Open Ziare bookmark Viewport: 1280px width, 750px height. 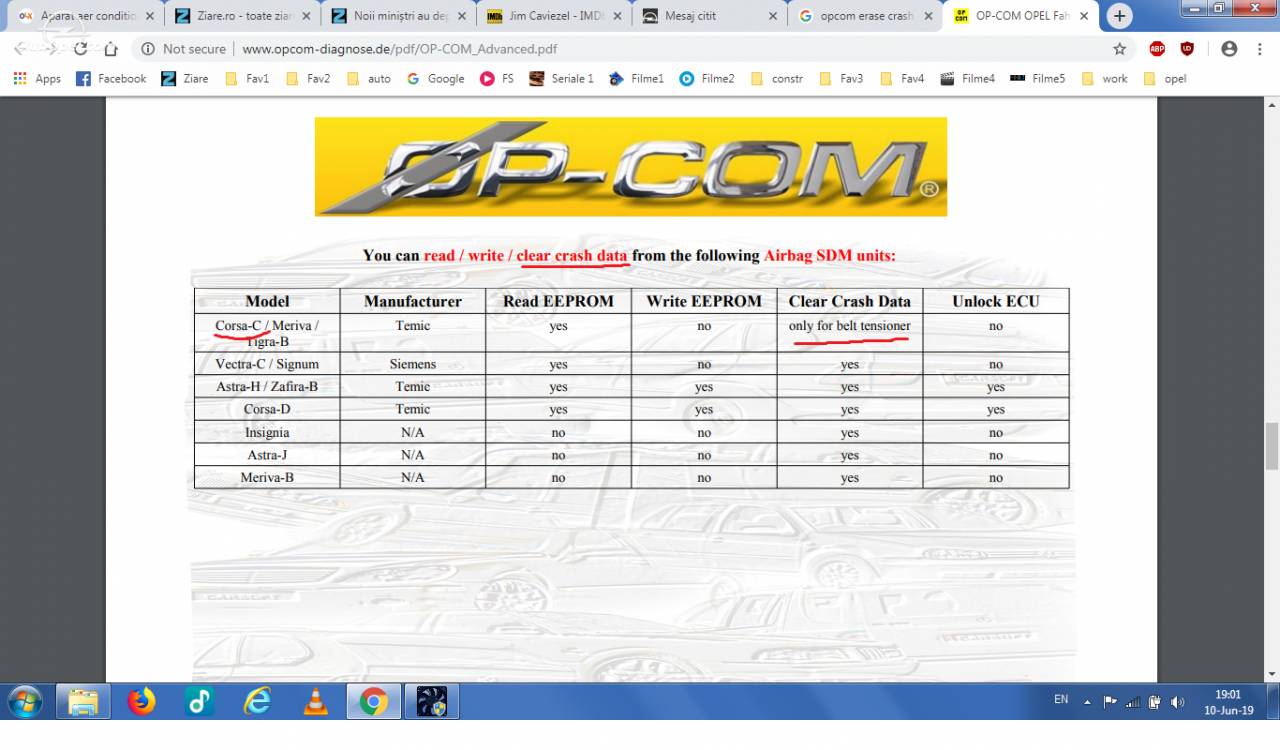pyautogui.click(x=185, y=79)
